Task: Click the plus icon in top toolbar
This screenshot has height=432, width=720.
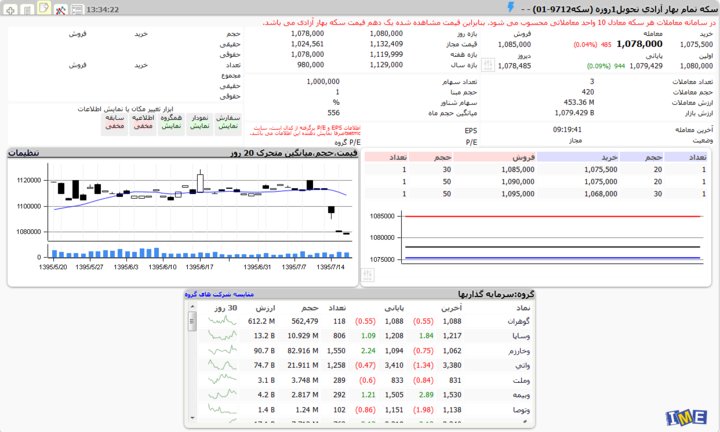Action: [11, 8]
